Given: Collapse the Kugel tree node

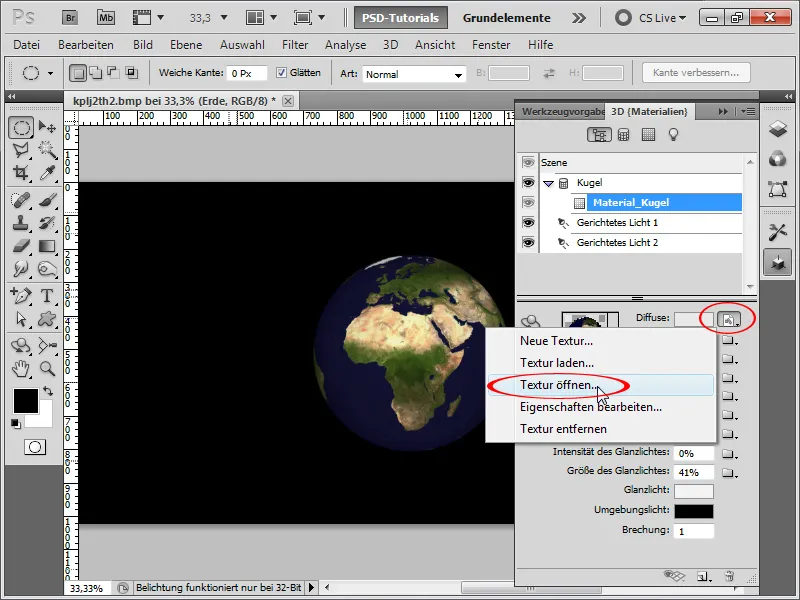Looking at the screenshot, I should (548, 183).
